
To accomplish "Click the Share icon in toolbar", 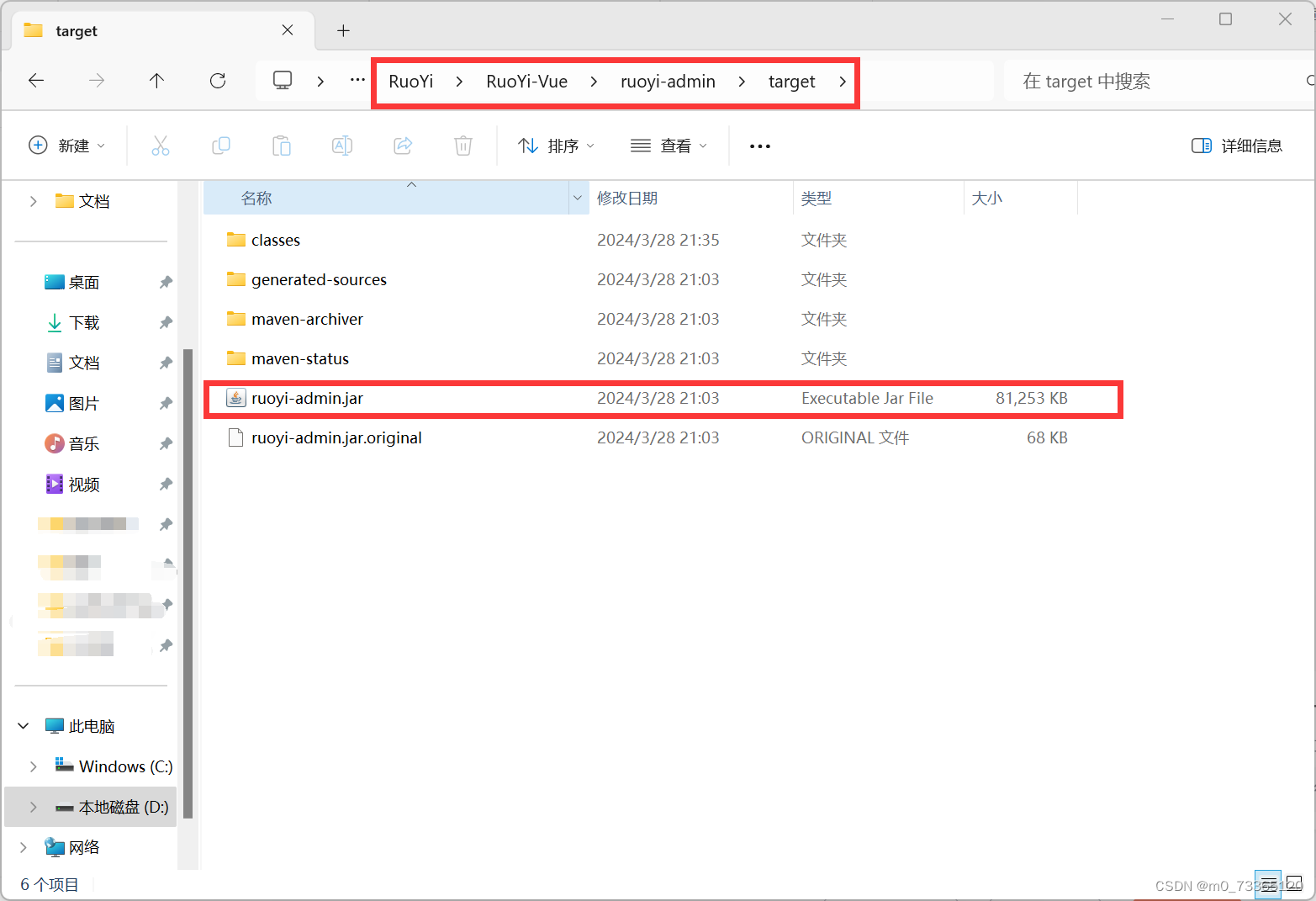I will point(403,145).
